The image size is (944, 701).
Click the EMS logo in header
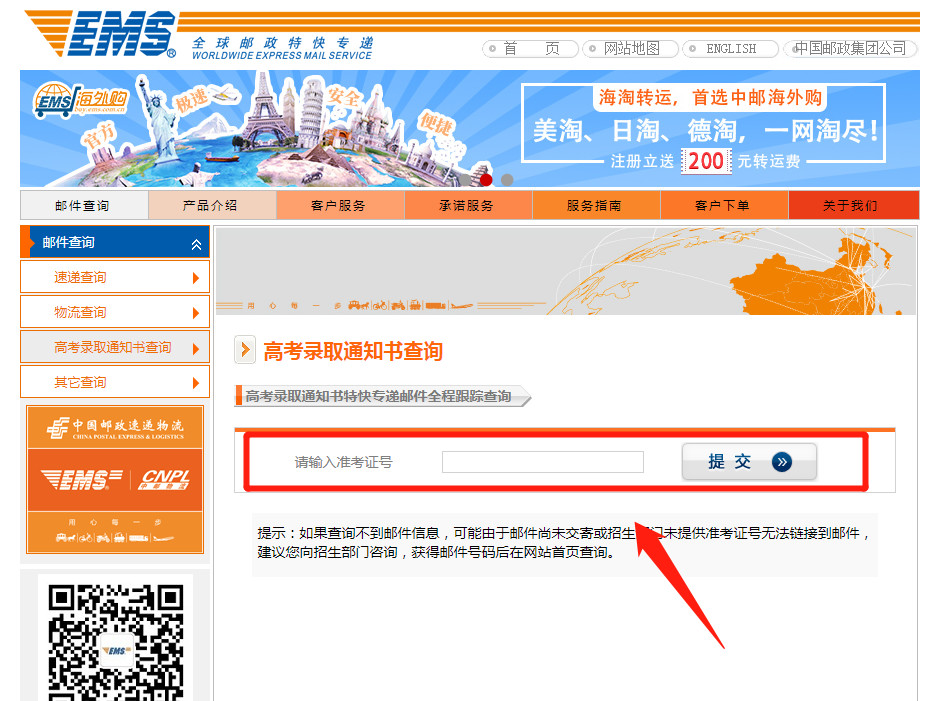(101, 34)
